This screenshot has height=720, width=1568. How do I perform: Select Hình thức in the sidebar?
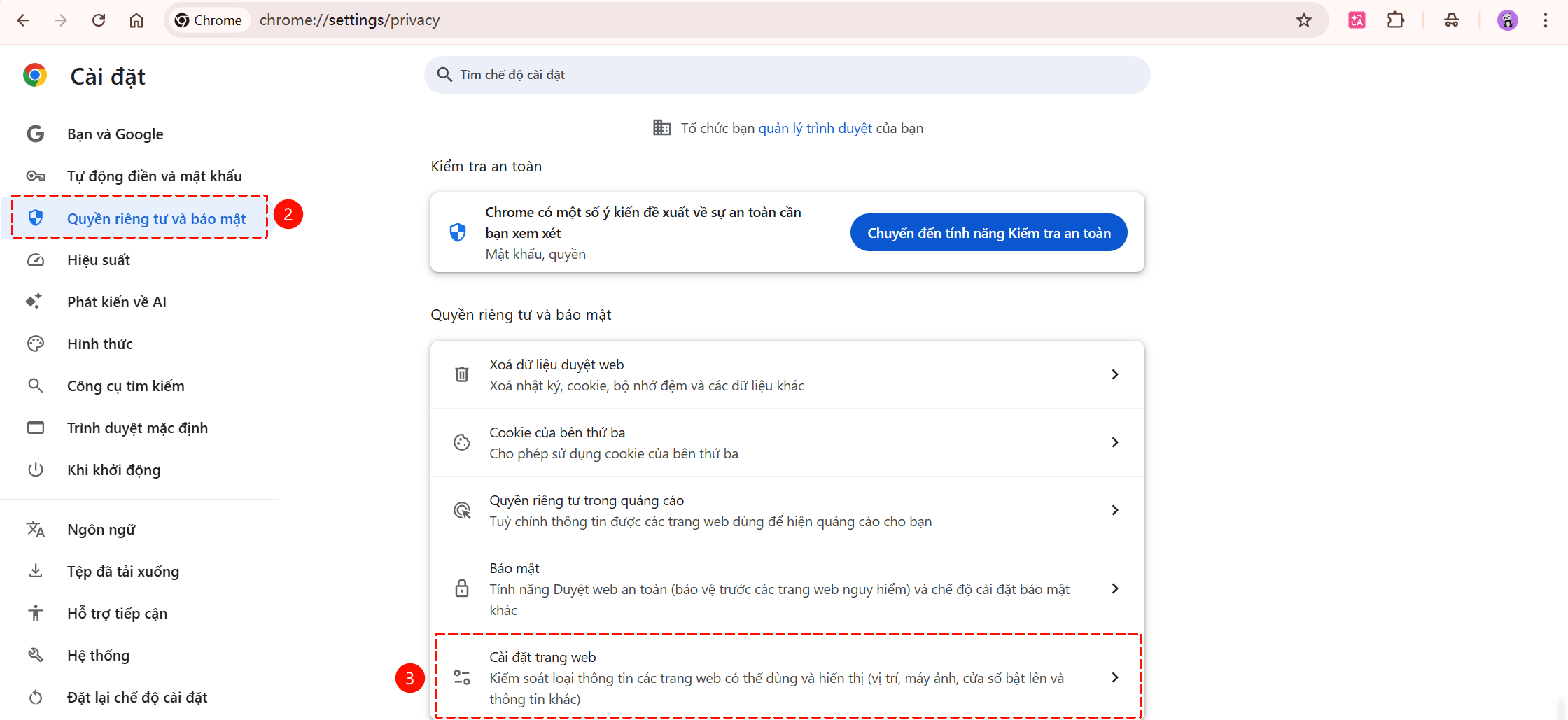tap(100, 344)
